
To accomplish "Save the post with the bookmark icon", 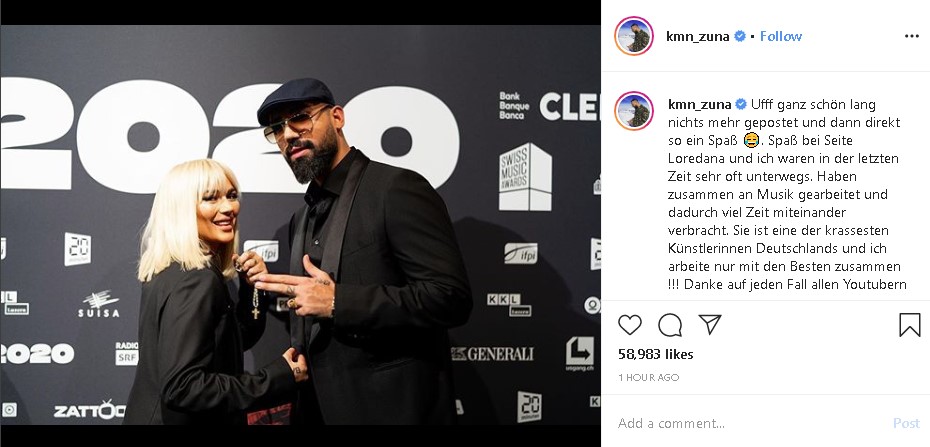I will 909,325.
